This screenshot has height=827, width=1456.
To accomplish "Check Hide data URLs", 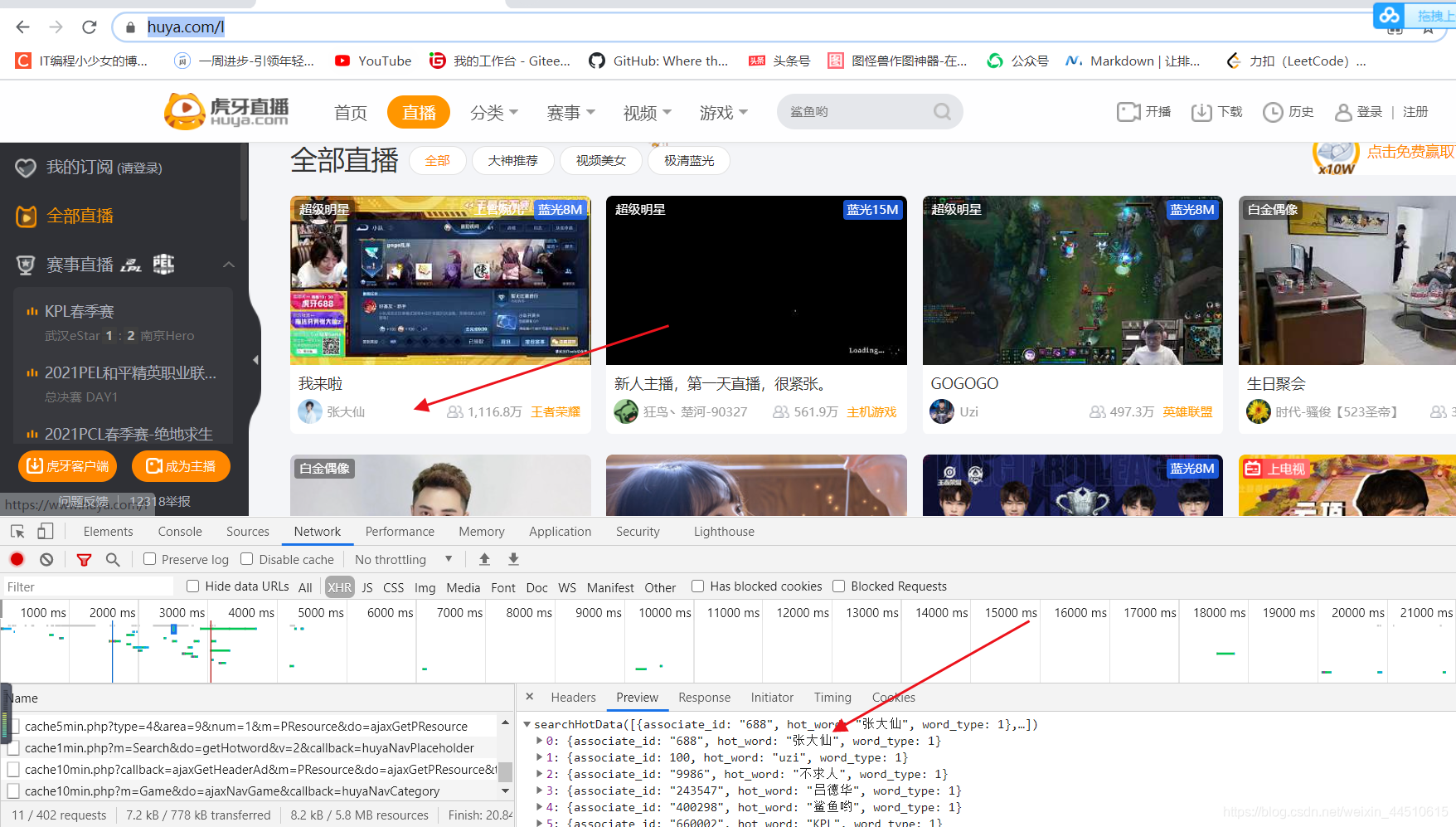I will [192, 586].
